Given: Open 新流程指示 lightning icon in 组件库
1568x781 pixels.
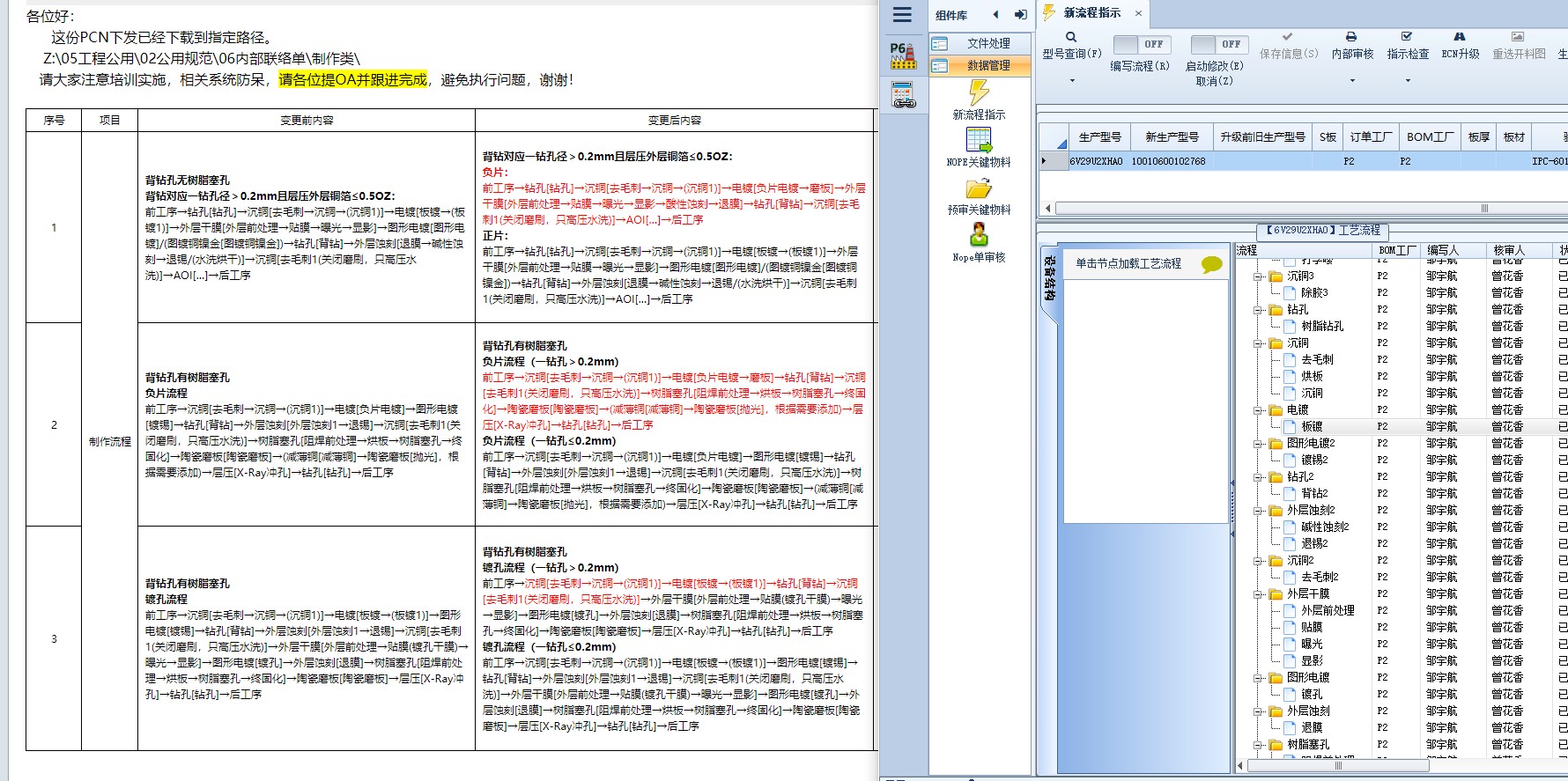Looking at the screenshot, I should click(x=979, y=92).
